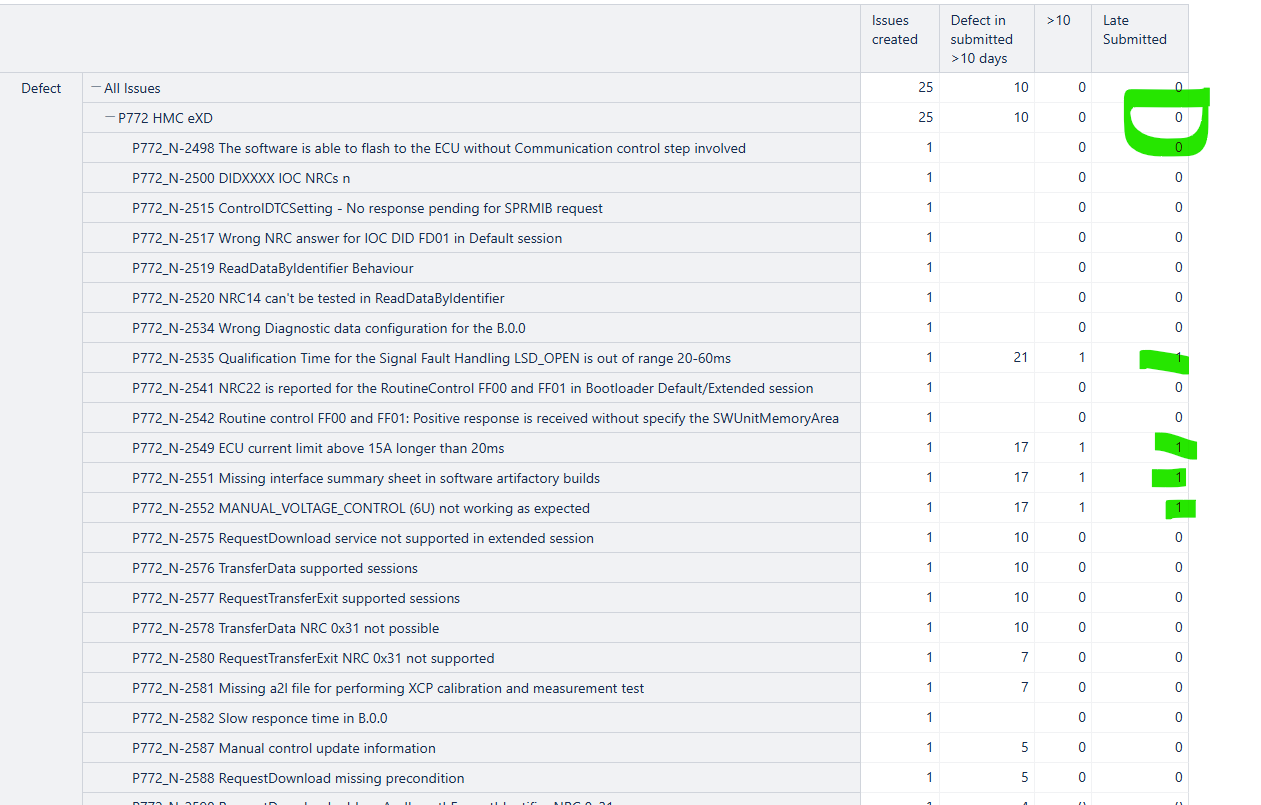Screen dimensions: 1261x805
Task: Open P772_N-2588 RequestDownload missing precondition
Action: pos(298,778)
